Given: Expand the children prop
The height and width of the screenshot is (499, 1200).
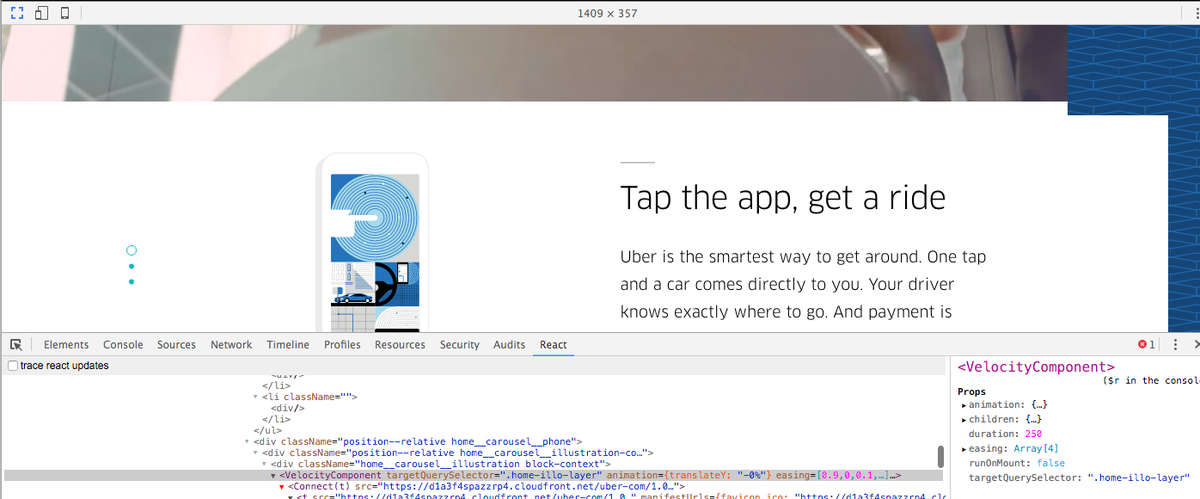Looking at the screenshot, I should pyautogui.click(x=963, y=420).
